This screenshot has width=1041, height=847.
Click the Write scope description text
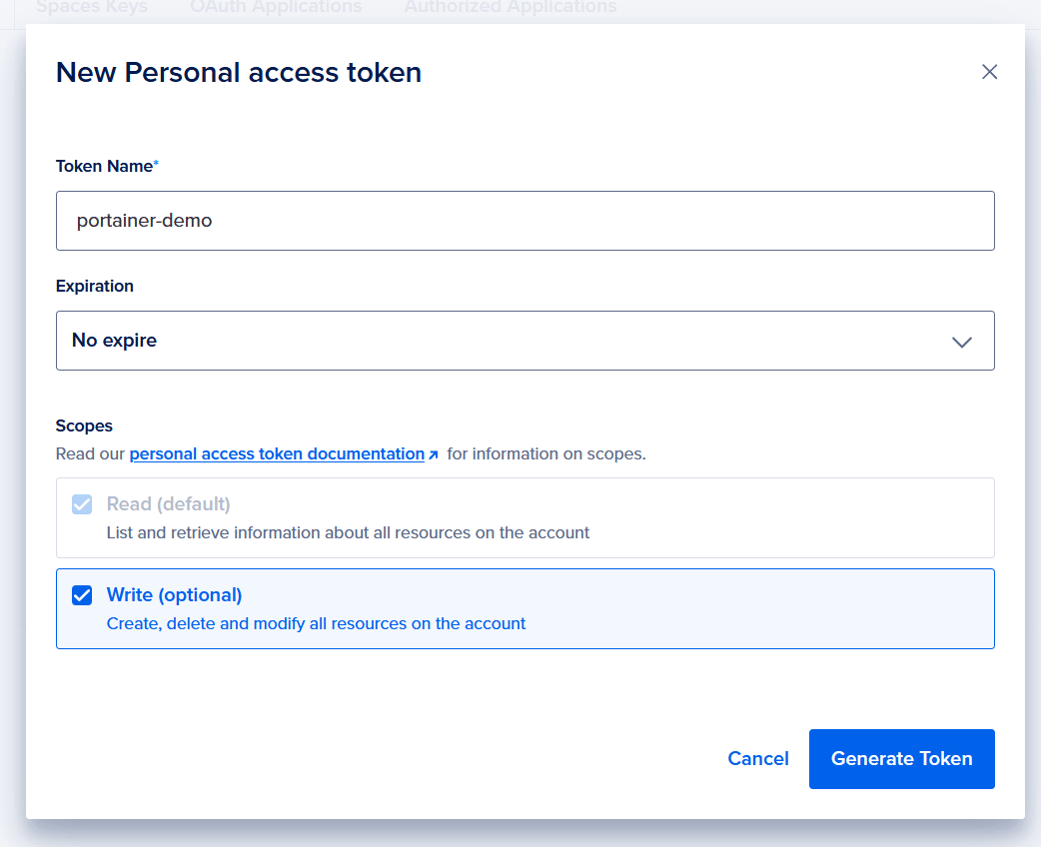316,624
